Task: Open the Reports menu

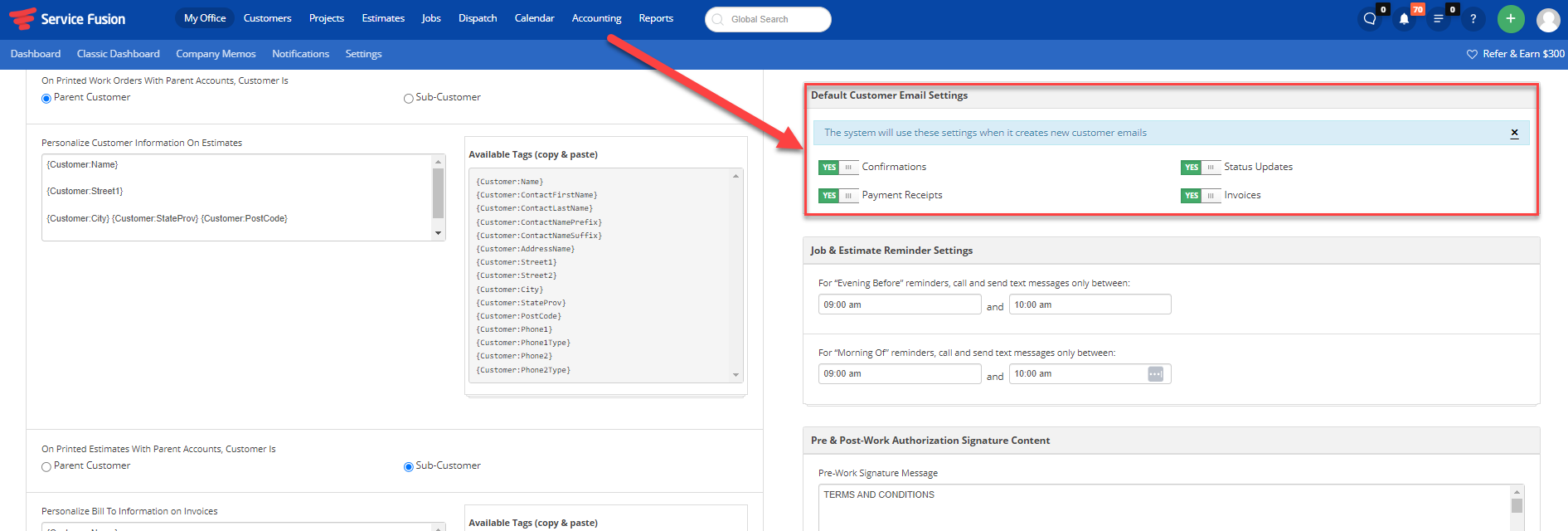Action: pyautogui.click(x=656, y=18)
